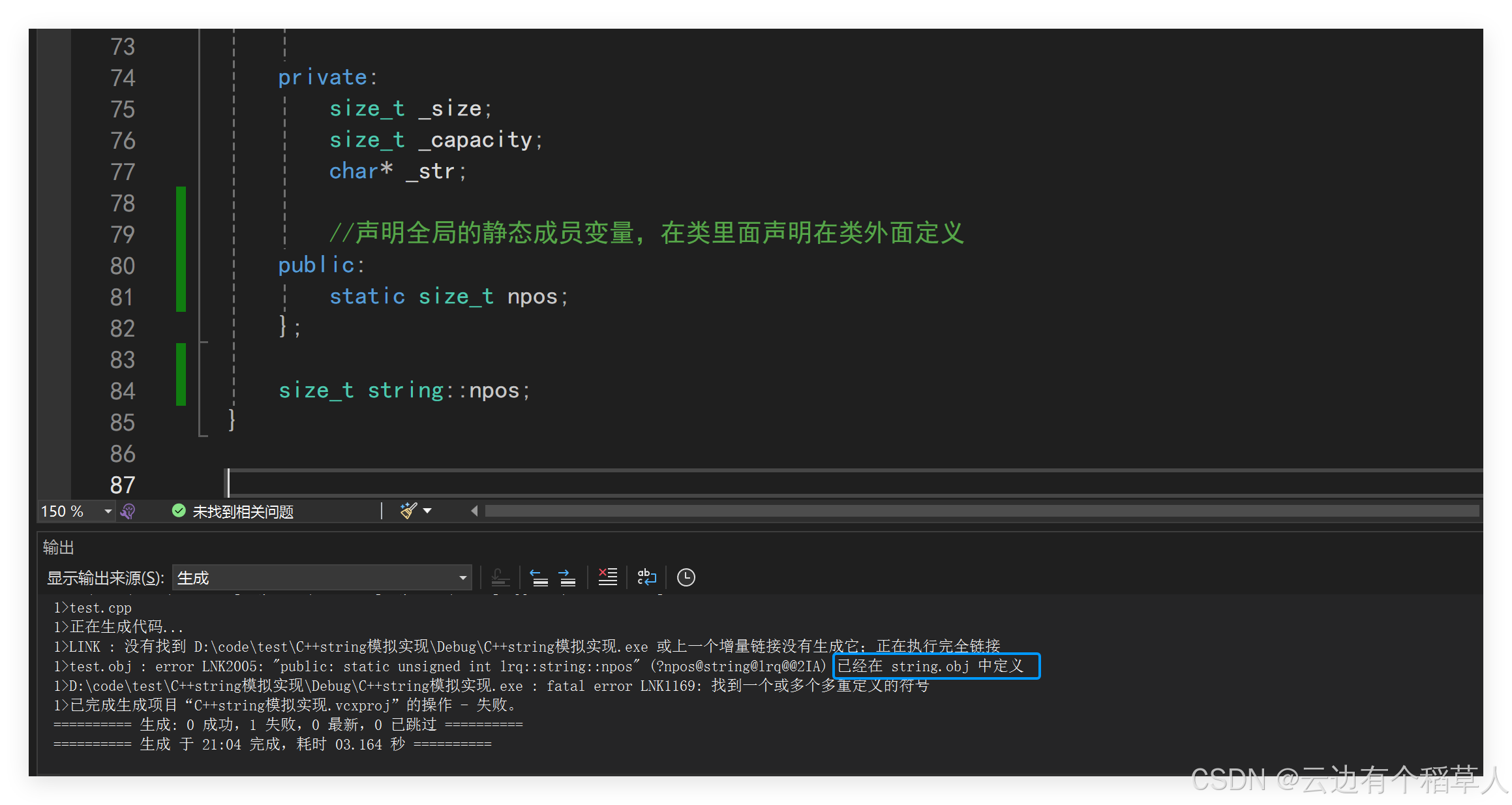Click the editor horizontal scrollbar track

coord(982,511)
